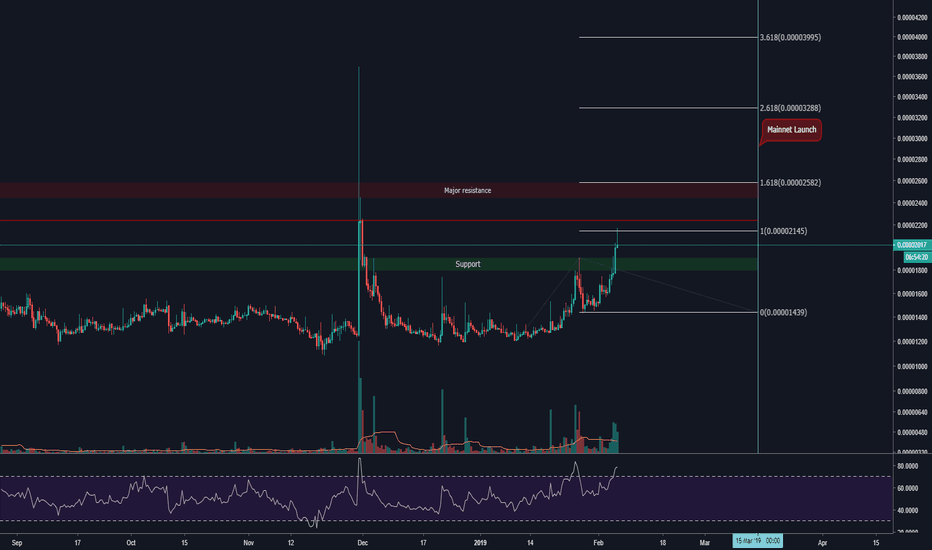Click the 0.00003000 price scale value

(x=913, y=139)
